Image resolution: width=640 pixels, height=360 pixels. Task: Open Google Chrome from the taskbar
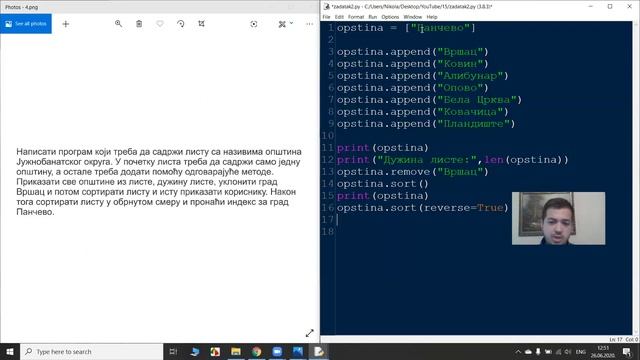256,351
